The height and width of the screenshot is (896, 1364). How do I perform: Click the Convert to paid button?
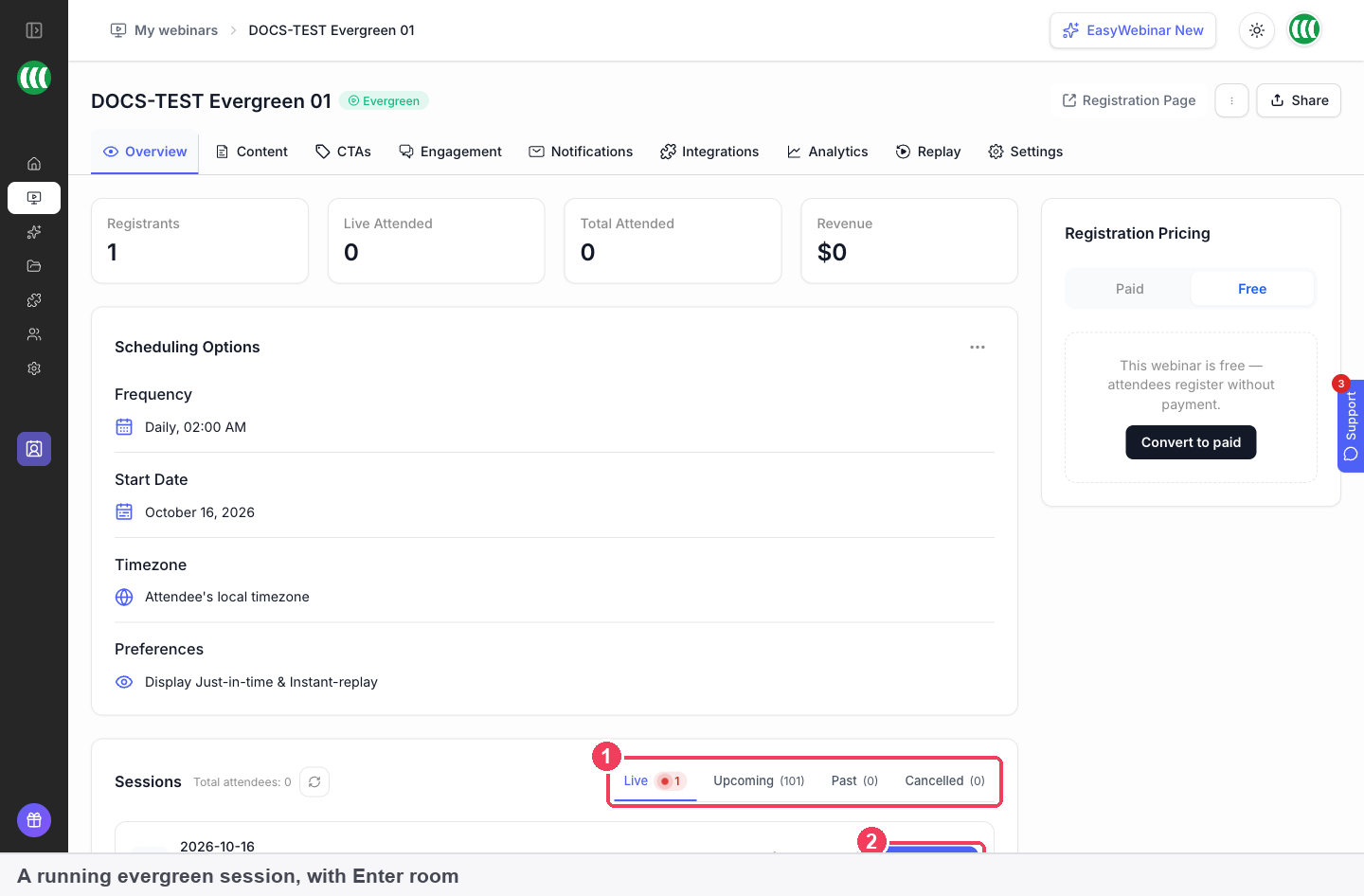click(x=1191, y=442)
